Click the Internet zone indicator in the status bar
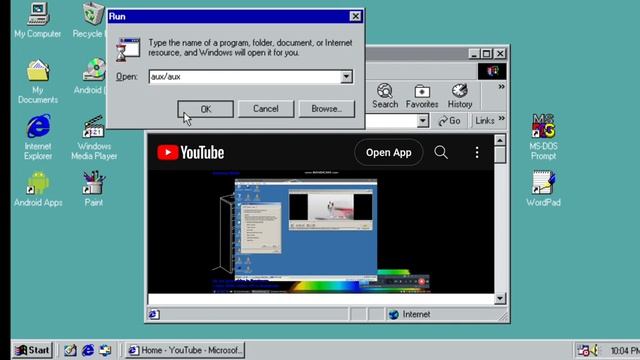Screen dimensions: 640x360 coord(410,314)
